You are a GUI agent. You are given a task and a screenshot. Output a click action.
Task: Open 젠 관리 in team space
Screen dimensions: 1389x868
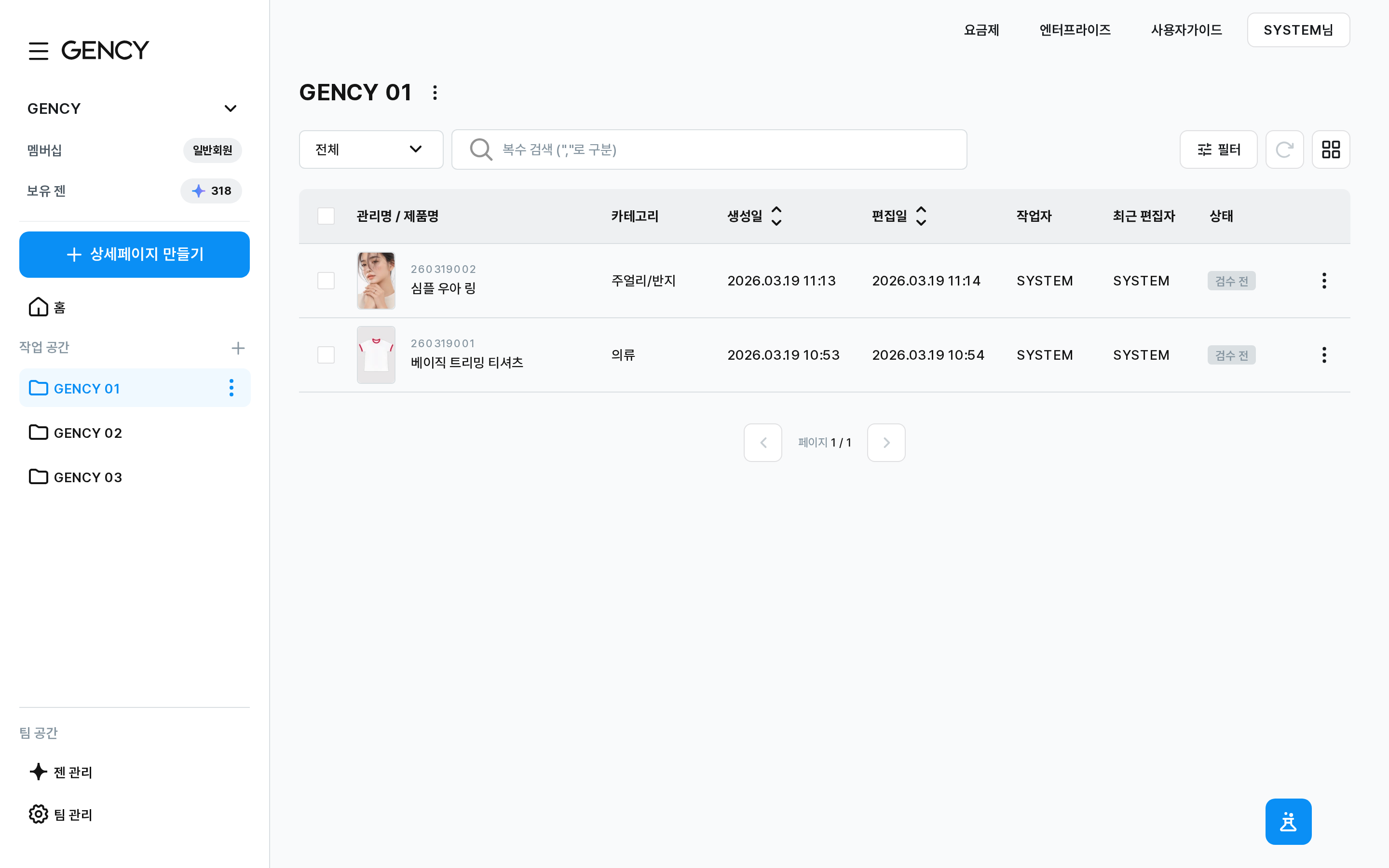pyautogui.click(x=61, y=772)
